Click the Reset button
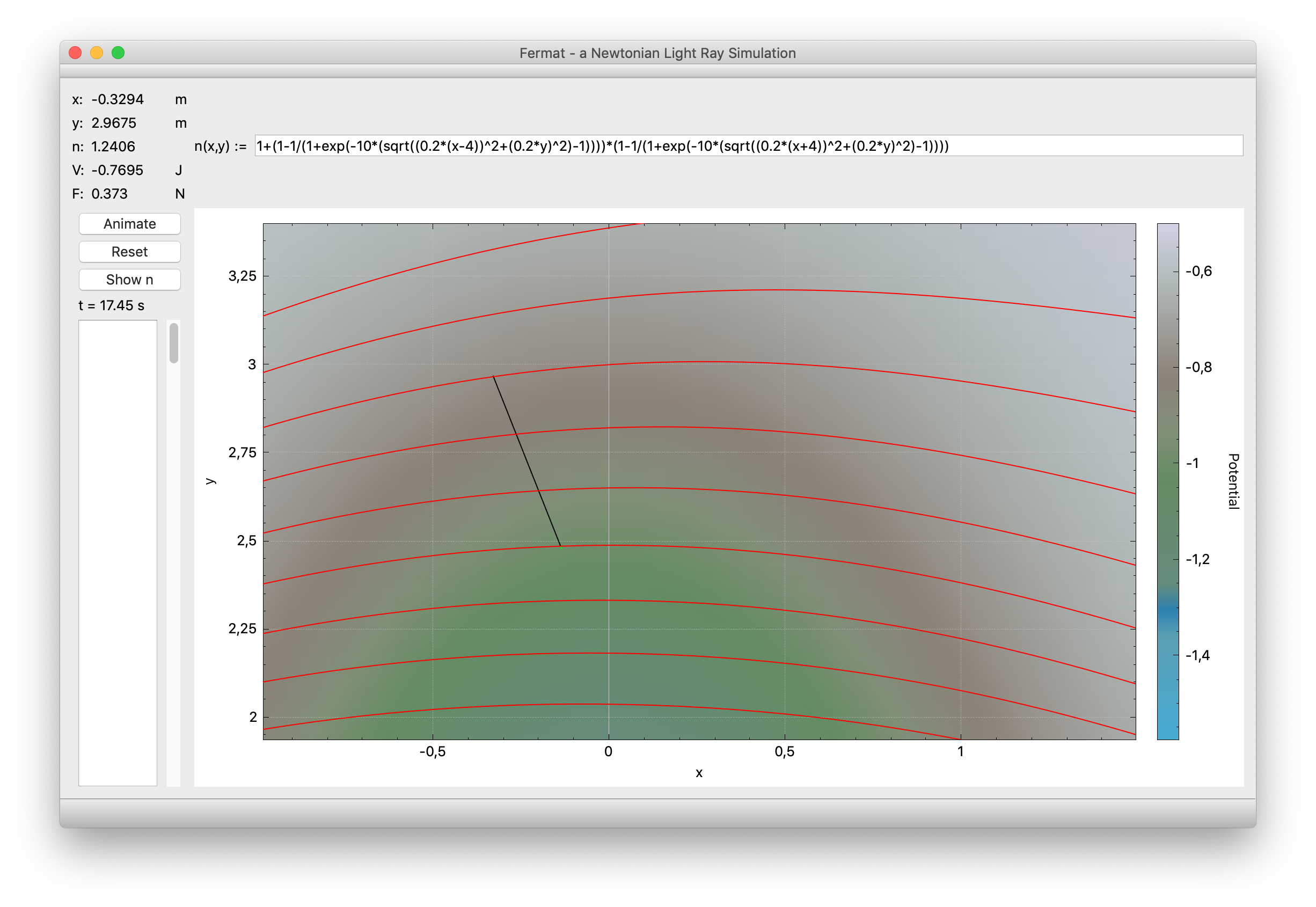 pos(129,252)
